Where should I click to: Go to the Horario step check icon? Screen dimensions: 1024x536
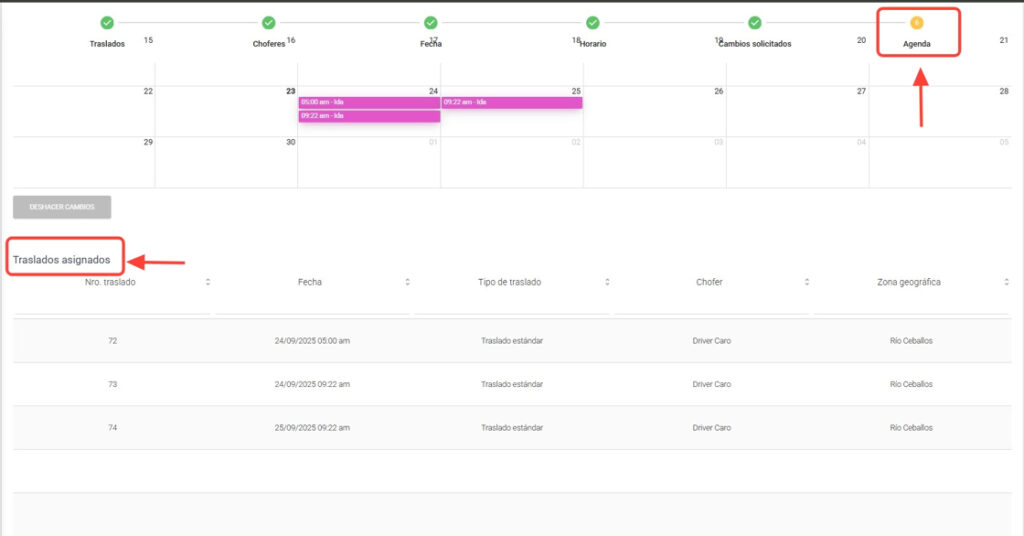593,23
